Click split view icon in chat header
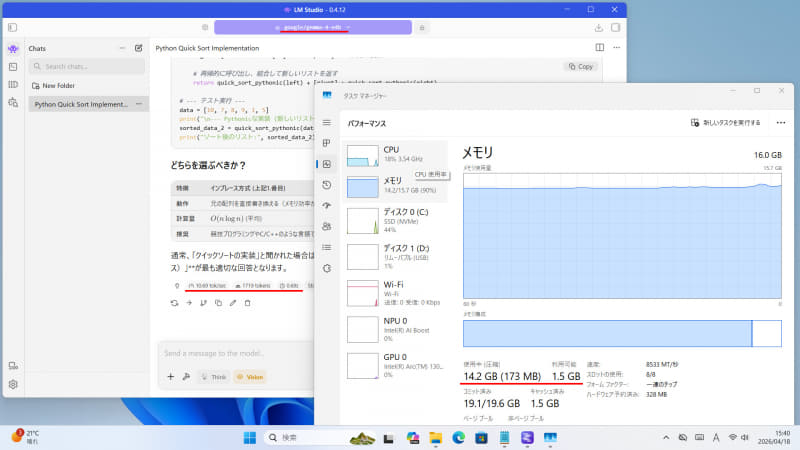This screenshot has height=450, width=800. 599,47
